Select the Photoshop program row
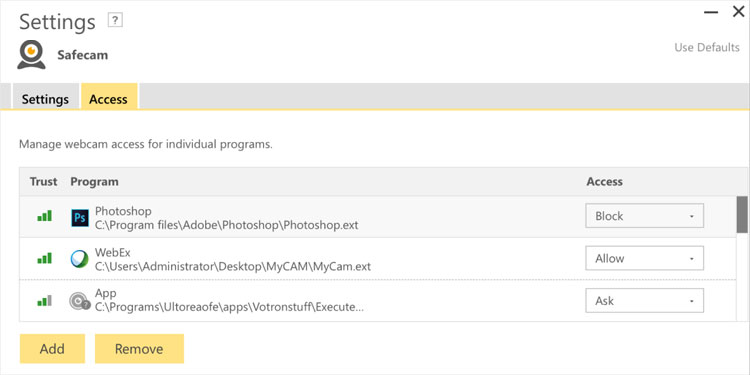This screenshot has height=375, width=750. [x=378, y=217]
